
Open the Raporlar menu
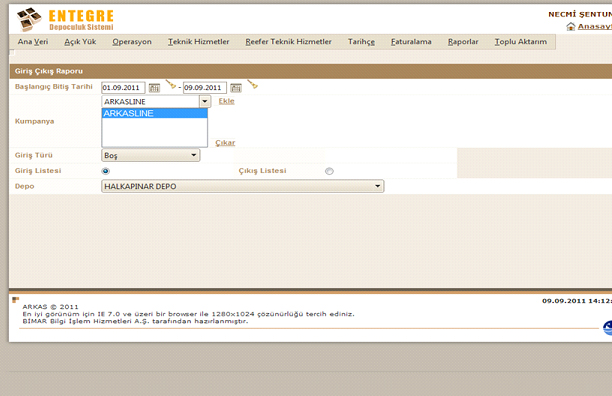pos(463,42)
